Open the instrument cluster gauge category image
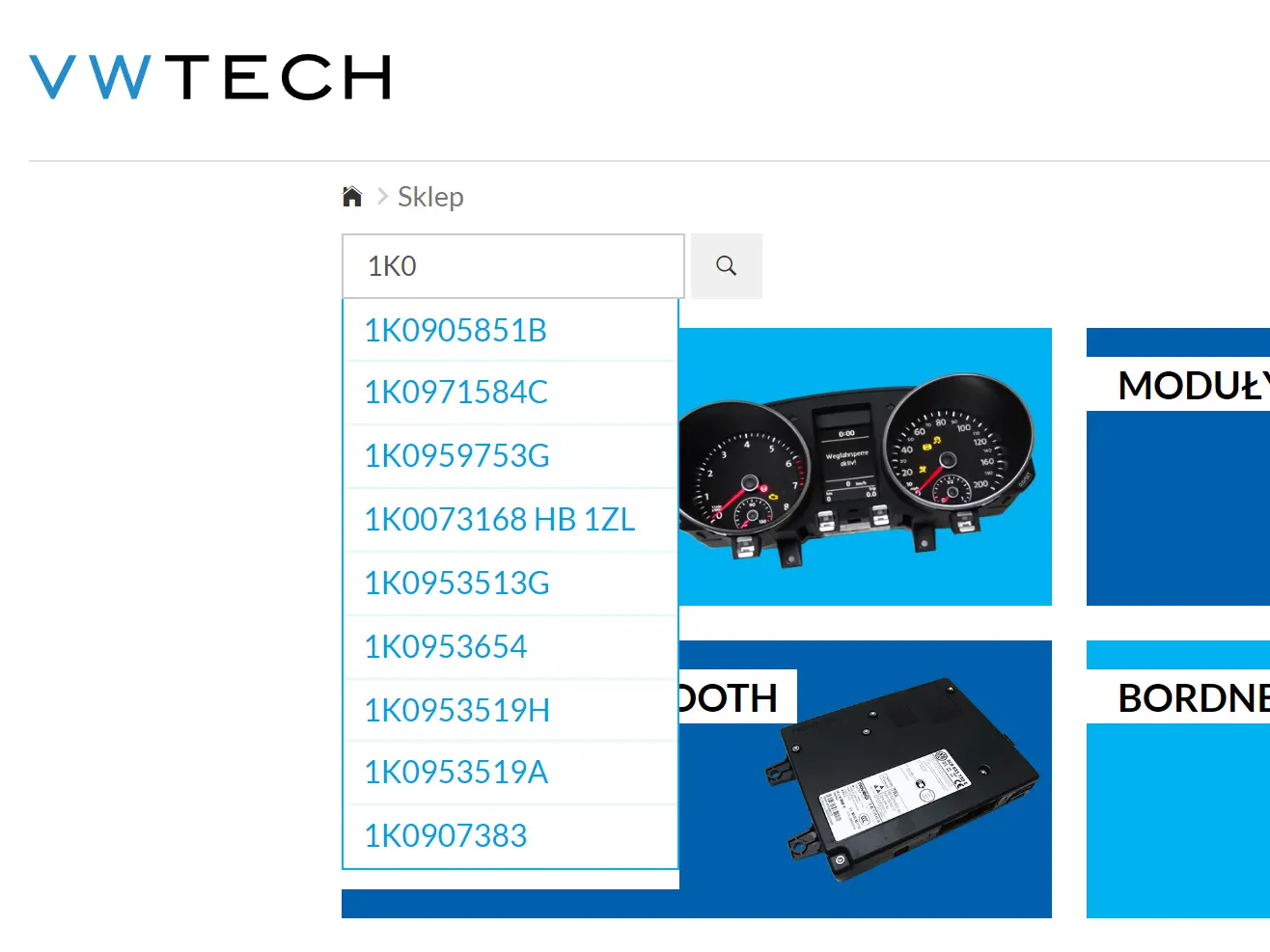The height and width of the screenshot is (952, 1270). coord(864,468)
